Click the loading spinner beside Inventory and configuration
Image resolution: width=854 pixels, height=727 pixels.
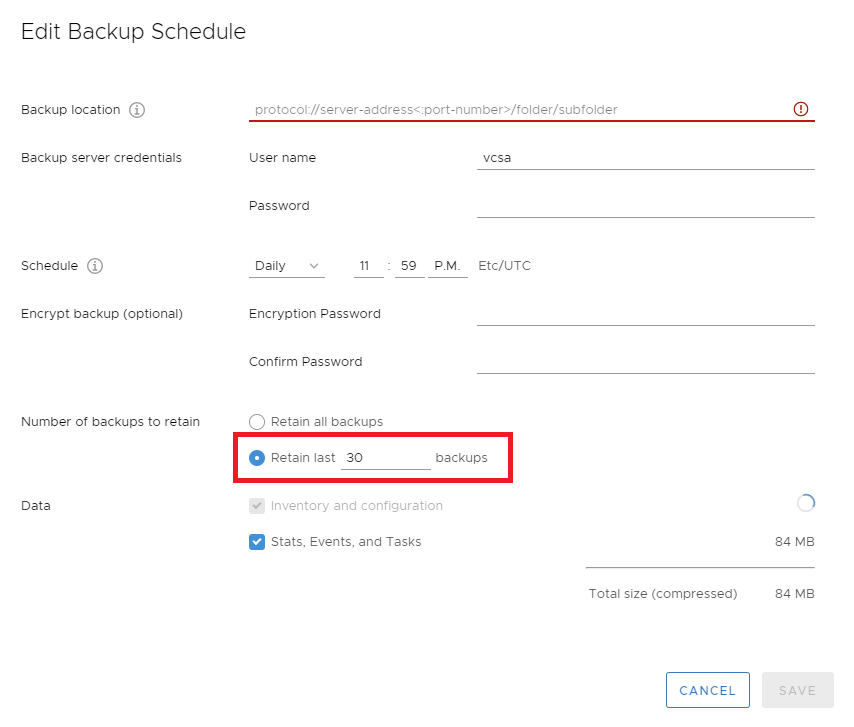pos(806,503)
